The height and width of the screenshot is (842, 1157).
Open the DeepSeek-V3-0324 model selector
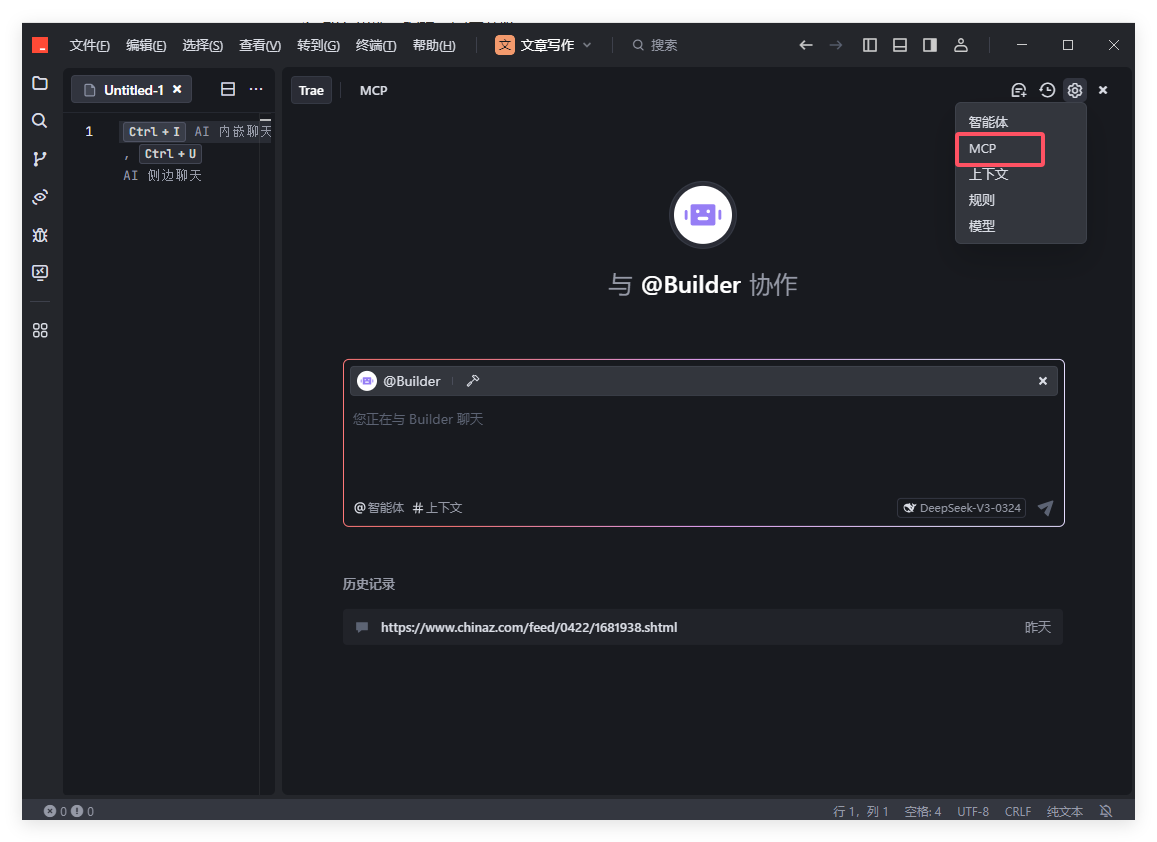(x=961, y=508)
